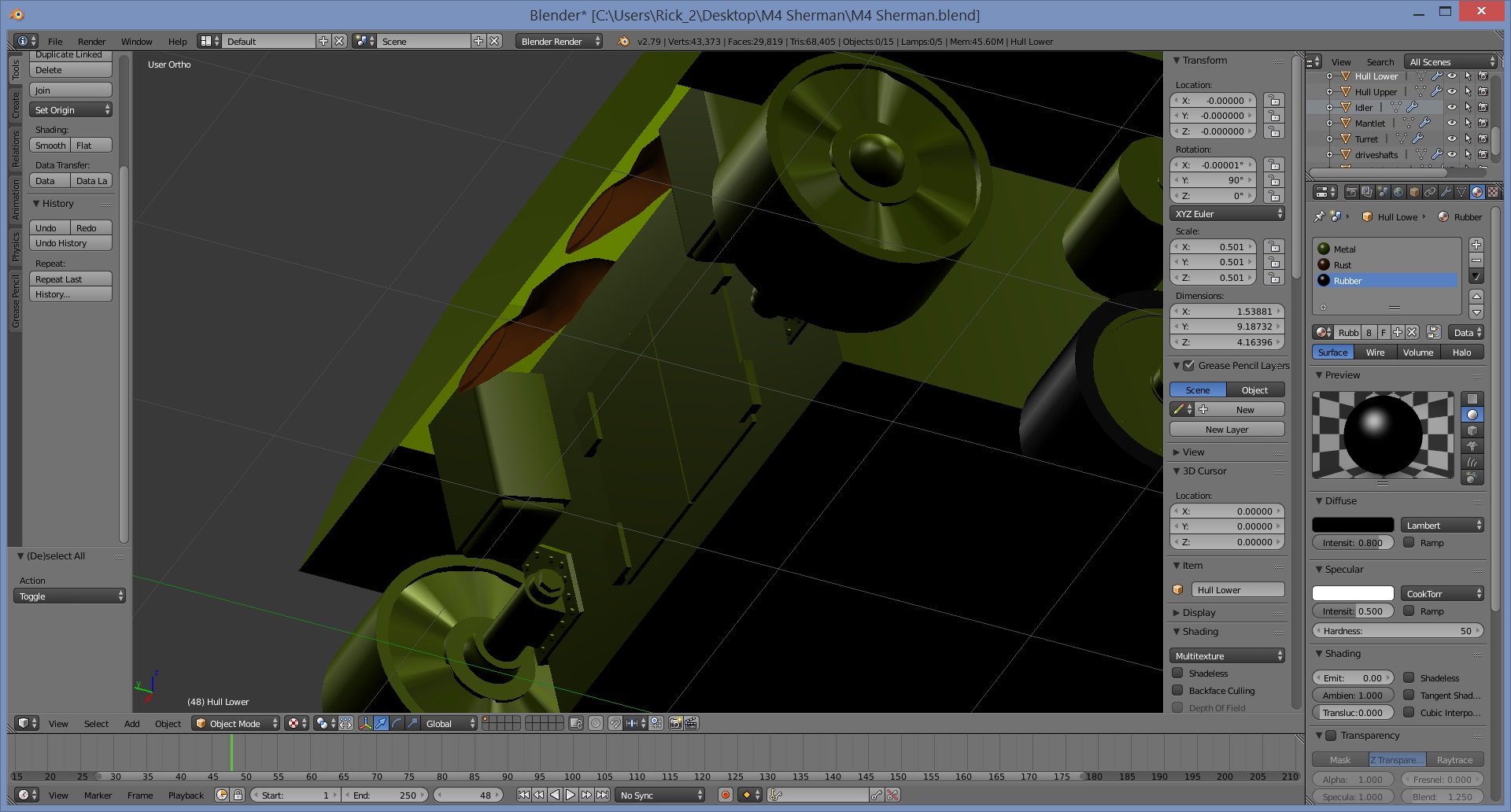Open Object Mode dropdown
Viewport: 1511px width, 812px height.
[x=235, y=723]
